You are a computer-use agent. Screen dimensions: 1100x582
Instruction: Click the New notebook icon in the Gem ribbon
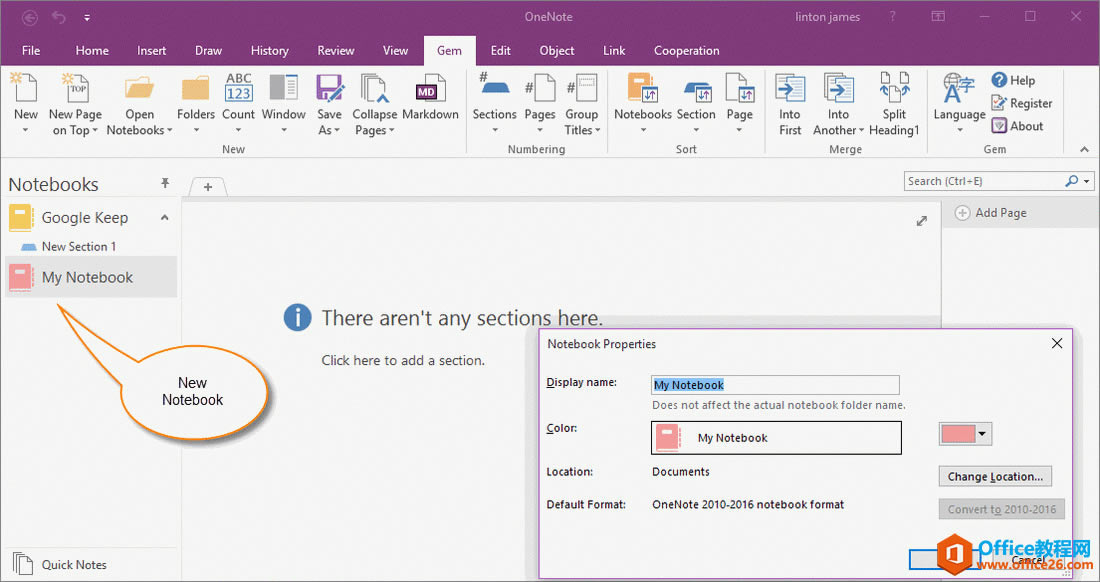[x=25, y=89]
